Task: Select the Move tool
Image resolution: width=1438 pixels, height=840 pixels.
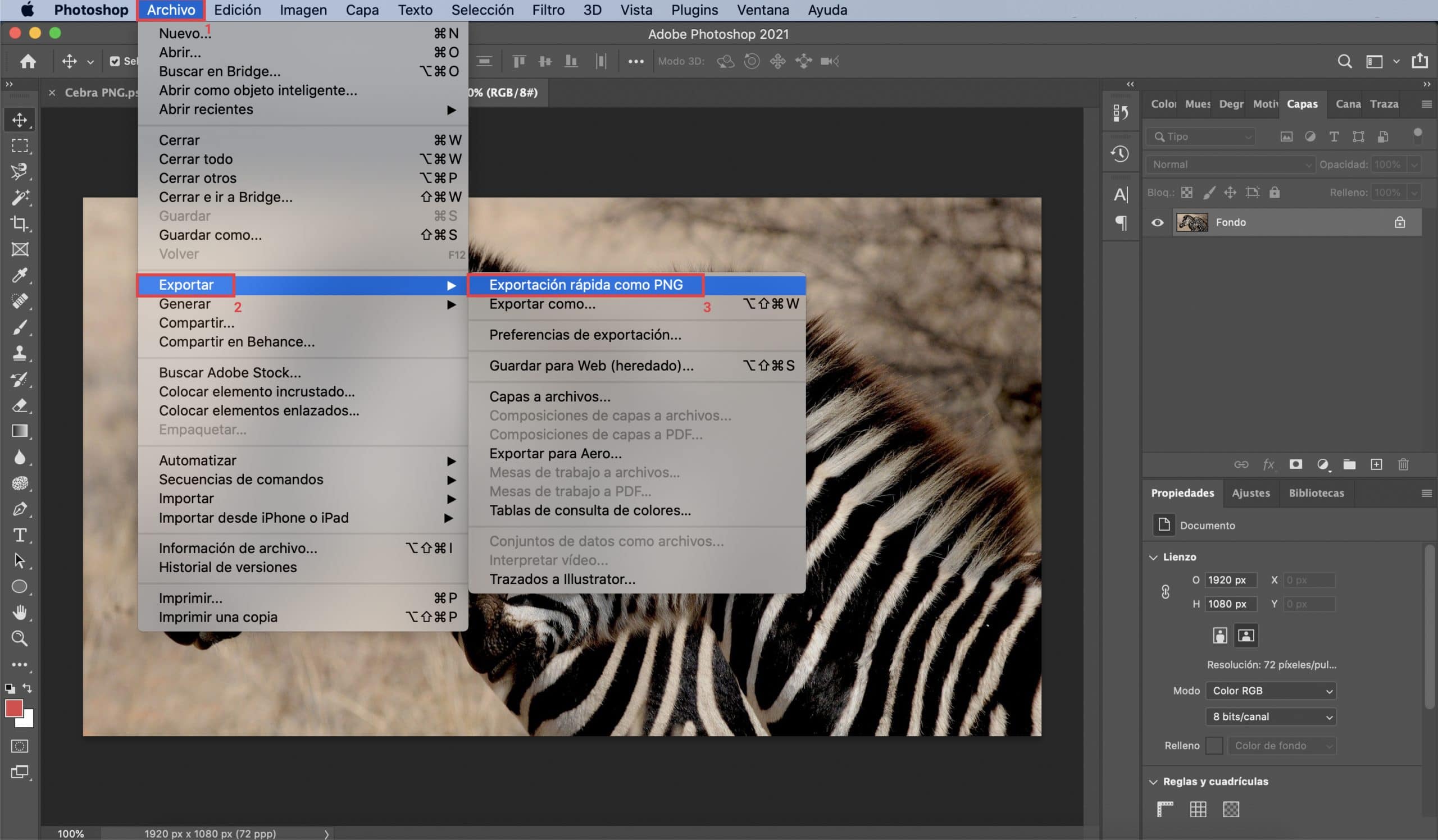Action: (x=20, y=120)
